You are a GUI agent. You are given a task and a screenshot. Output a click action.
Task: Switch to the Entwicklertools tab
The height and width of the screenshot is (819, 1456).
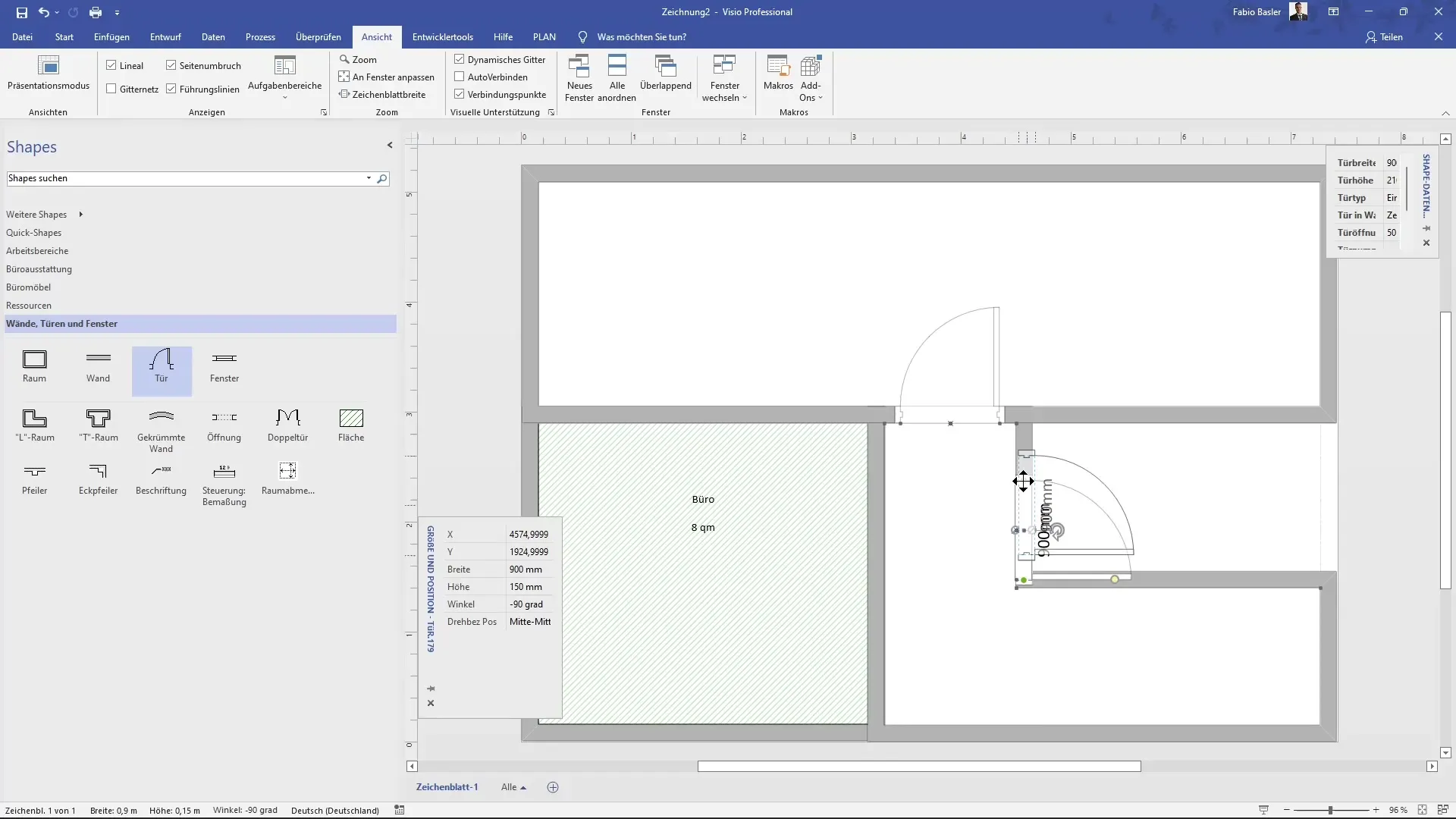[x=443, y=36]
